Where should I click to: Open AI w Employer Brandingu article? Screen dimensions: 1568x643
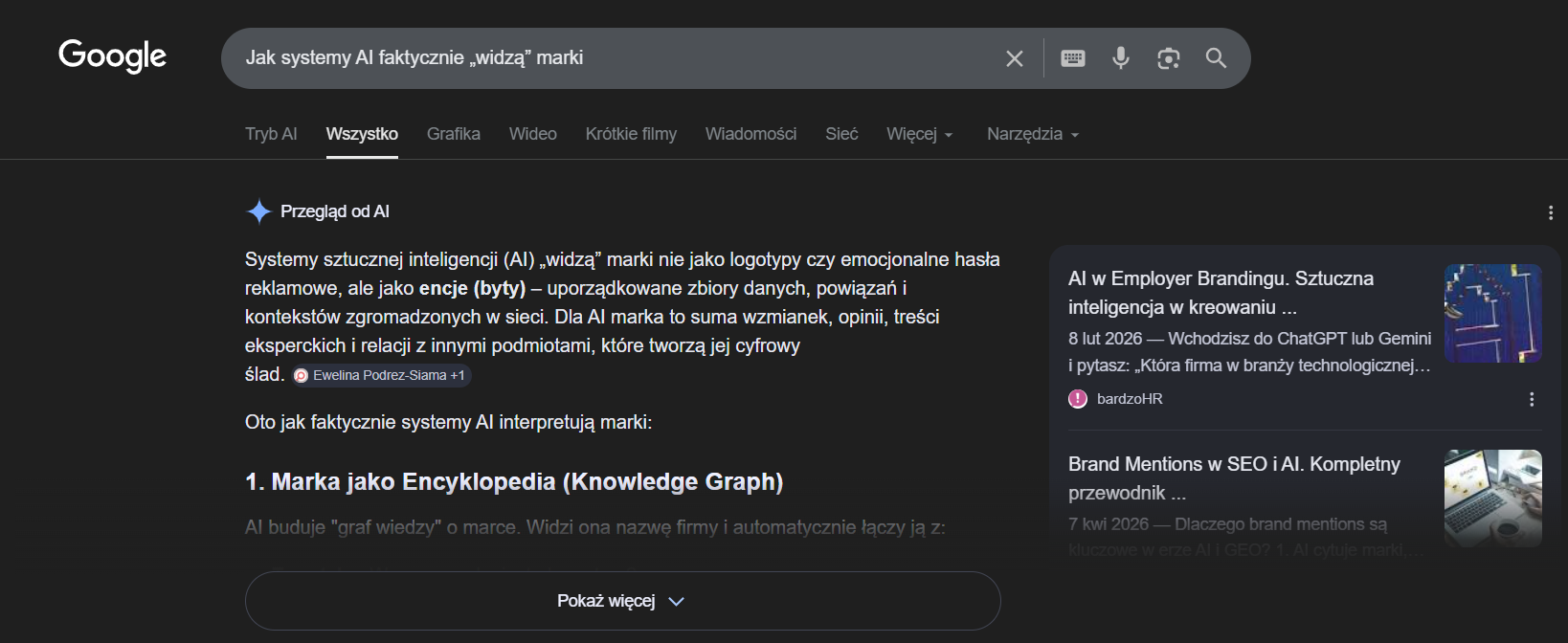coord(1221,293)
